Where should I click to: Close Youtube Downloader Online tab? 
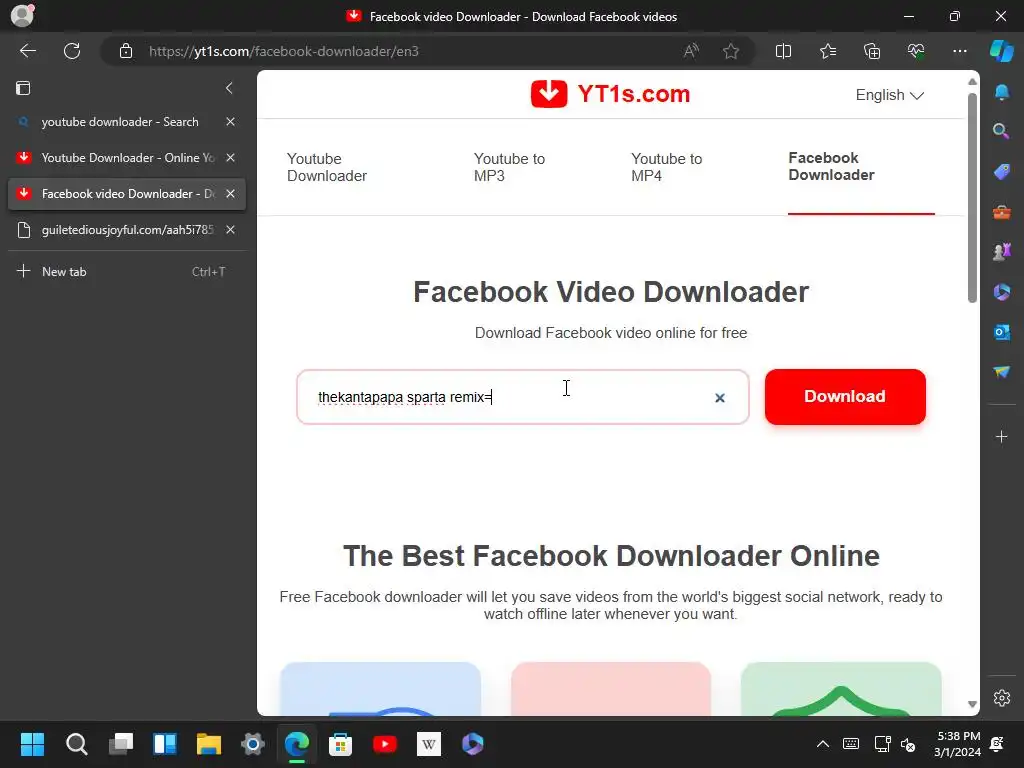click(231, 157)
